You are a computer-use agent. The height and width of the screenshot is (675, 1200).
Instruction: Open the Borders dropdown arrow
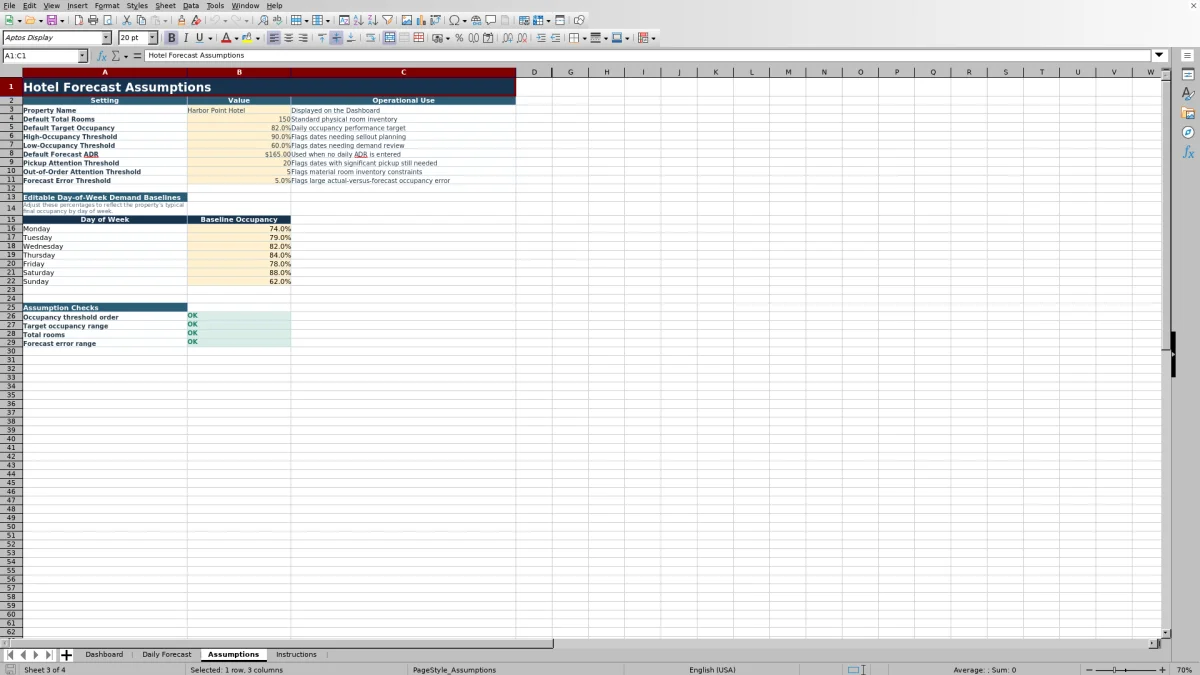(x=583, y=38)
